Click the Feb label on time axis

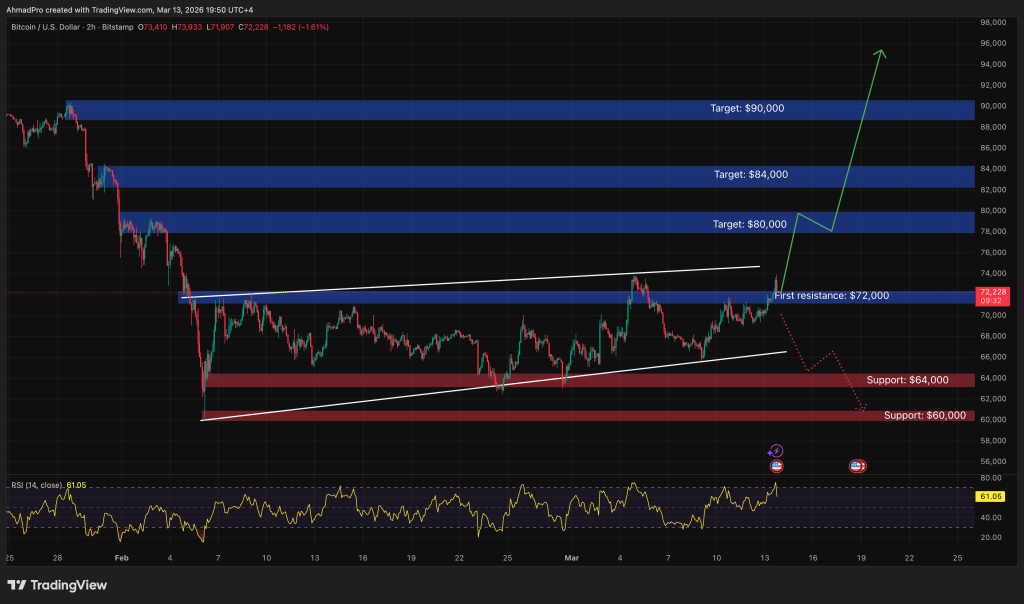tap(121, 556)
